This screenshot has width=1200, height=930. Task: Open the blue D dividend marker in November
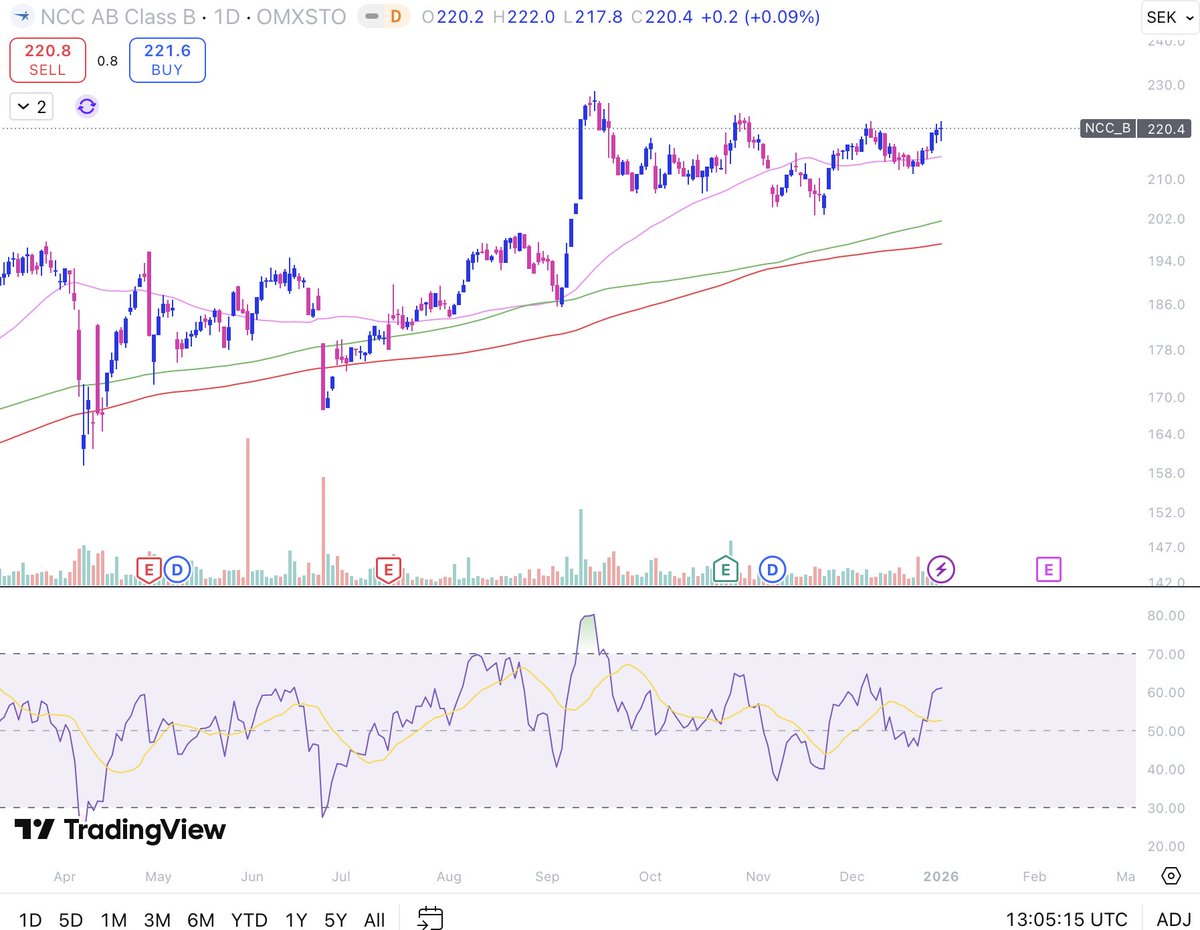(771, 570)
